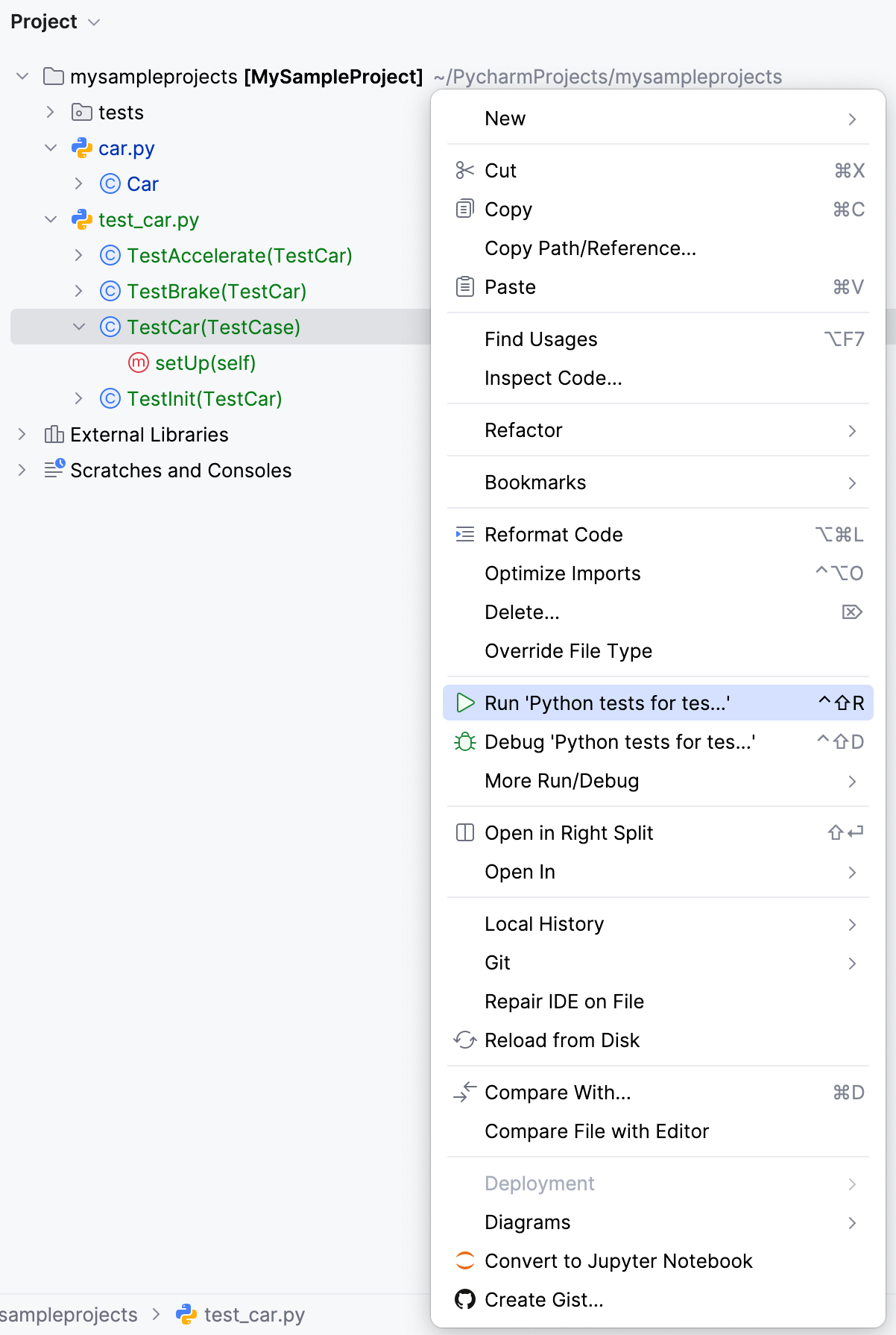Screen dimensions: 896x1335
Task: Select Compare File with Editor
Action: pos(596,1131)
